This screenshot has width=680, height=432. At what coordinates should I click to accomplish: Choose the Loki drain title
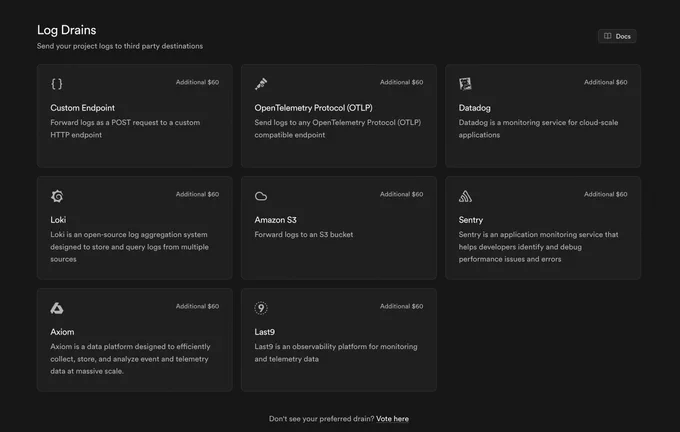click(58, 220)
